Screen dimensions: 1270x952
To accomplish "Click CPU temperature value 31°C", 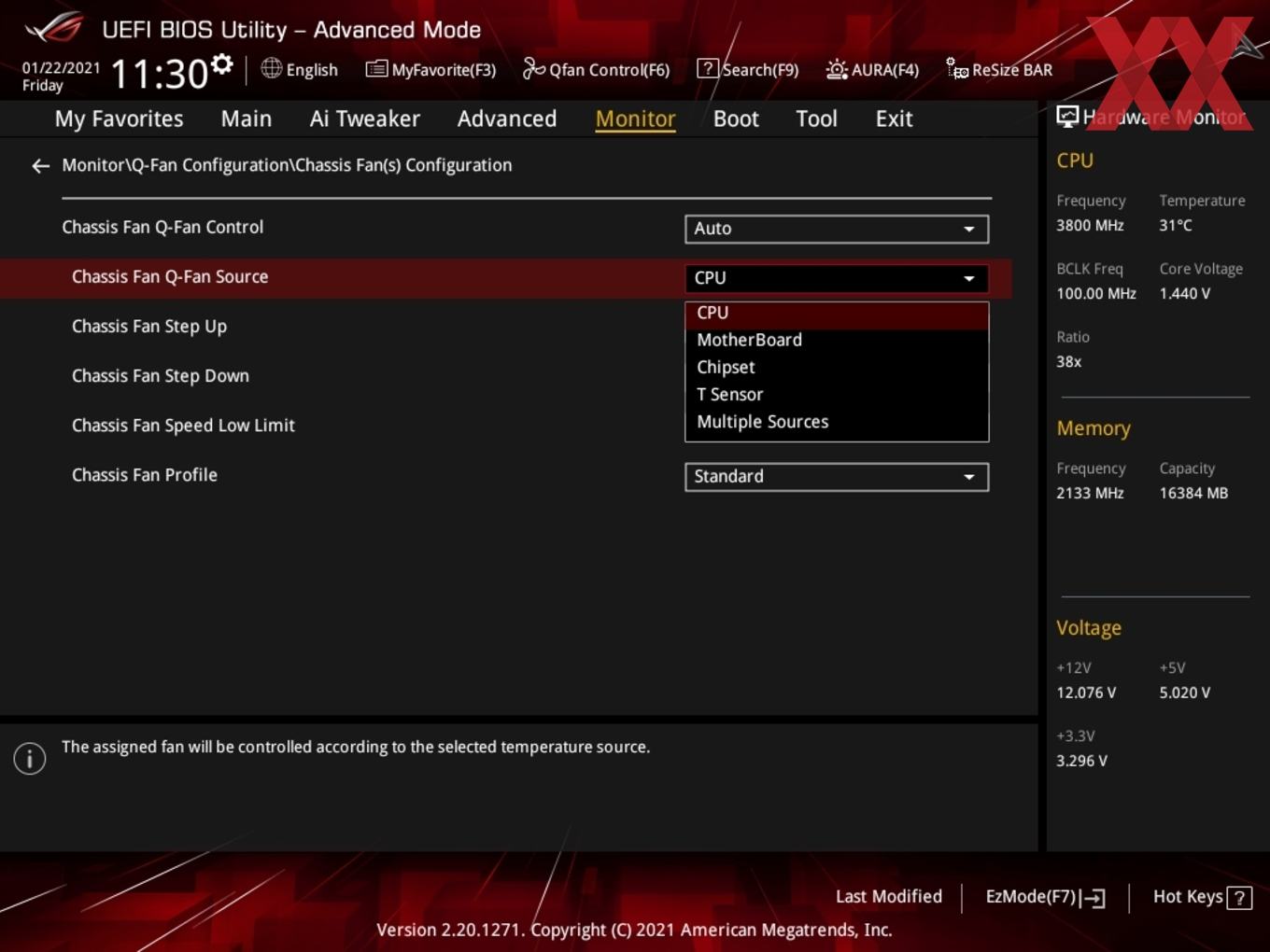I will [x=1176, y=226].
